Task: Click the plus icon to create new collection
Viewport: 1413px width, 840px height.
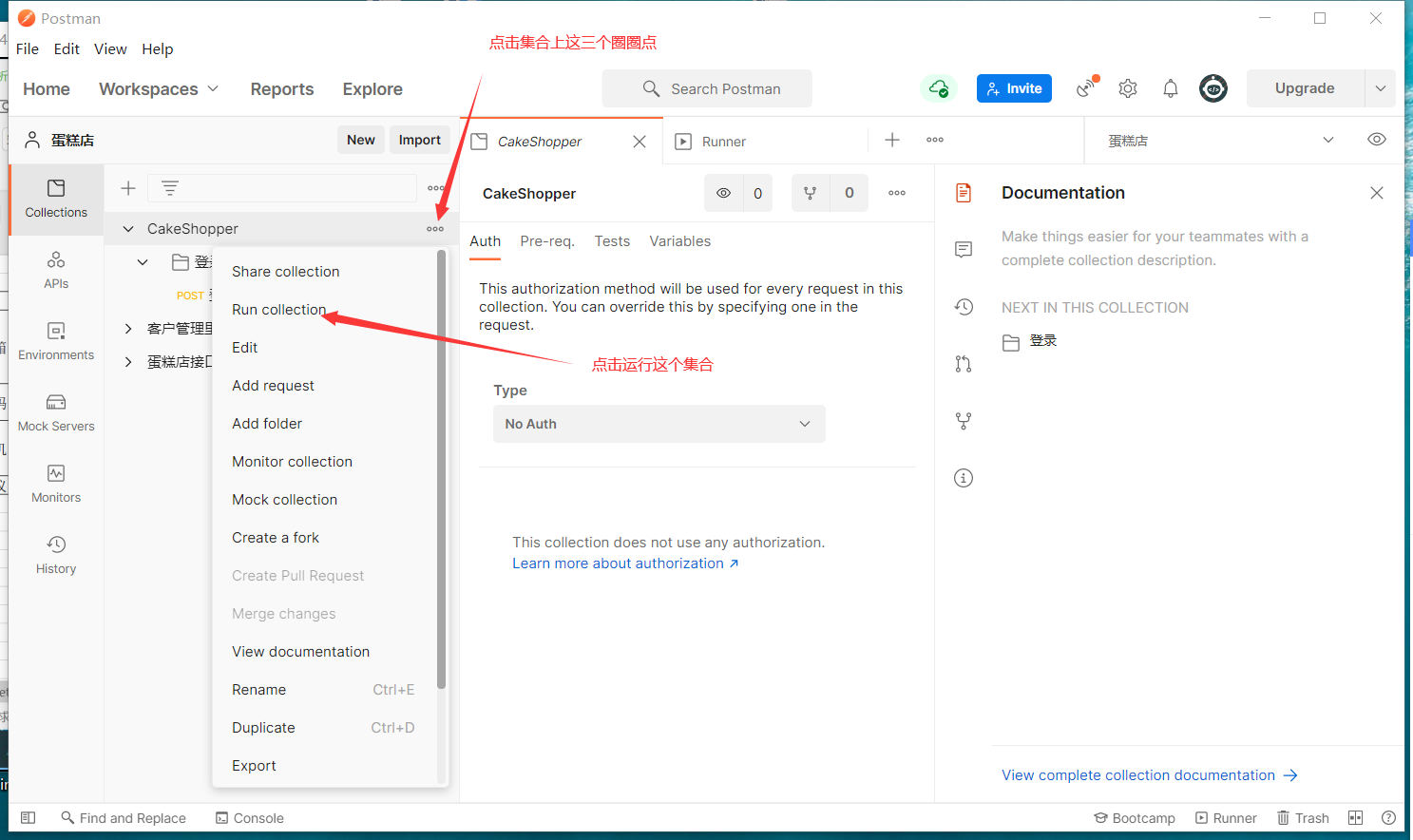Action: coord(128,188)
